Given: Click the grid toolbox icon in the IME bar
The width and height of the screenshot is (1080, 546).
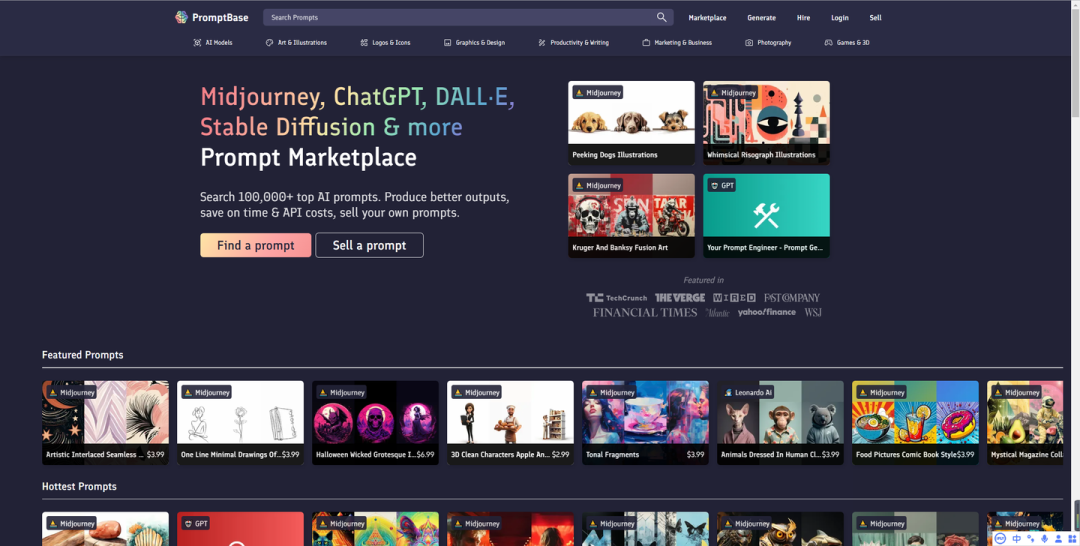Looking at the screenshot, I should click(x=1072, y=538).
